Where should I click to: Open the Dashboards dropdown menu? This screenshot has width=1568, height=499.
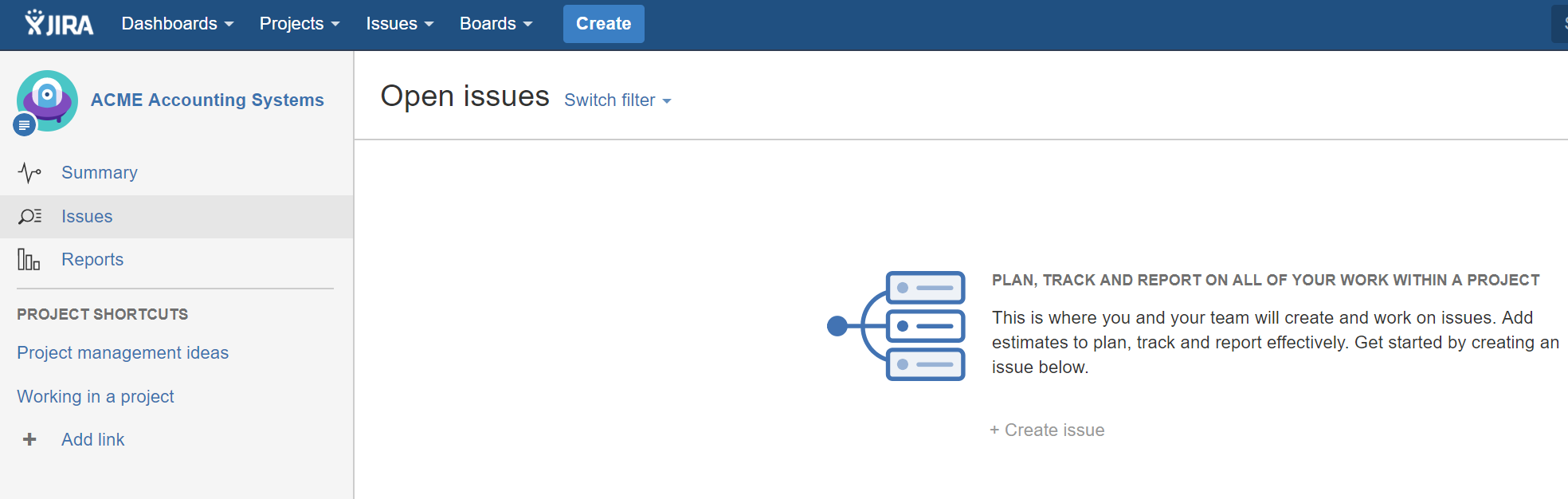click(x=178, y=24)
